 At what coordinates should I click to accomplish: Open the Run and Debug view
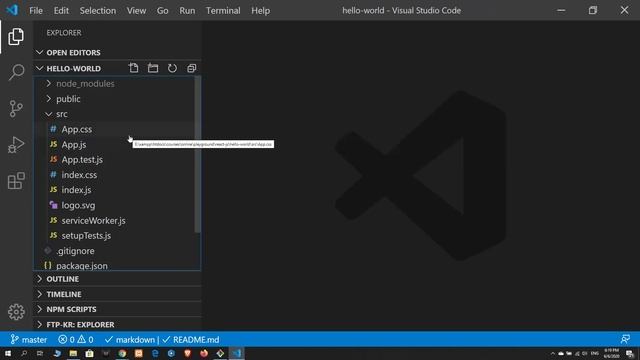click(x=16, y=144)
